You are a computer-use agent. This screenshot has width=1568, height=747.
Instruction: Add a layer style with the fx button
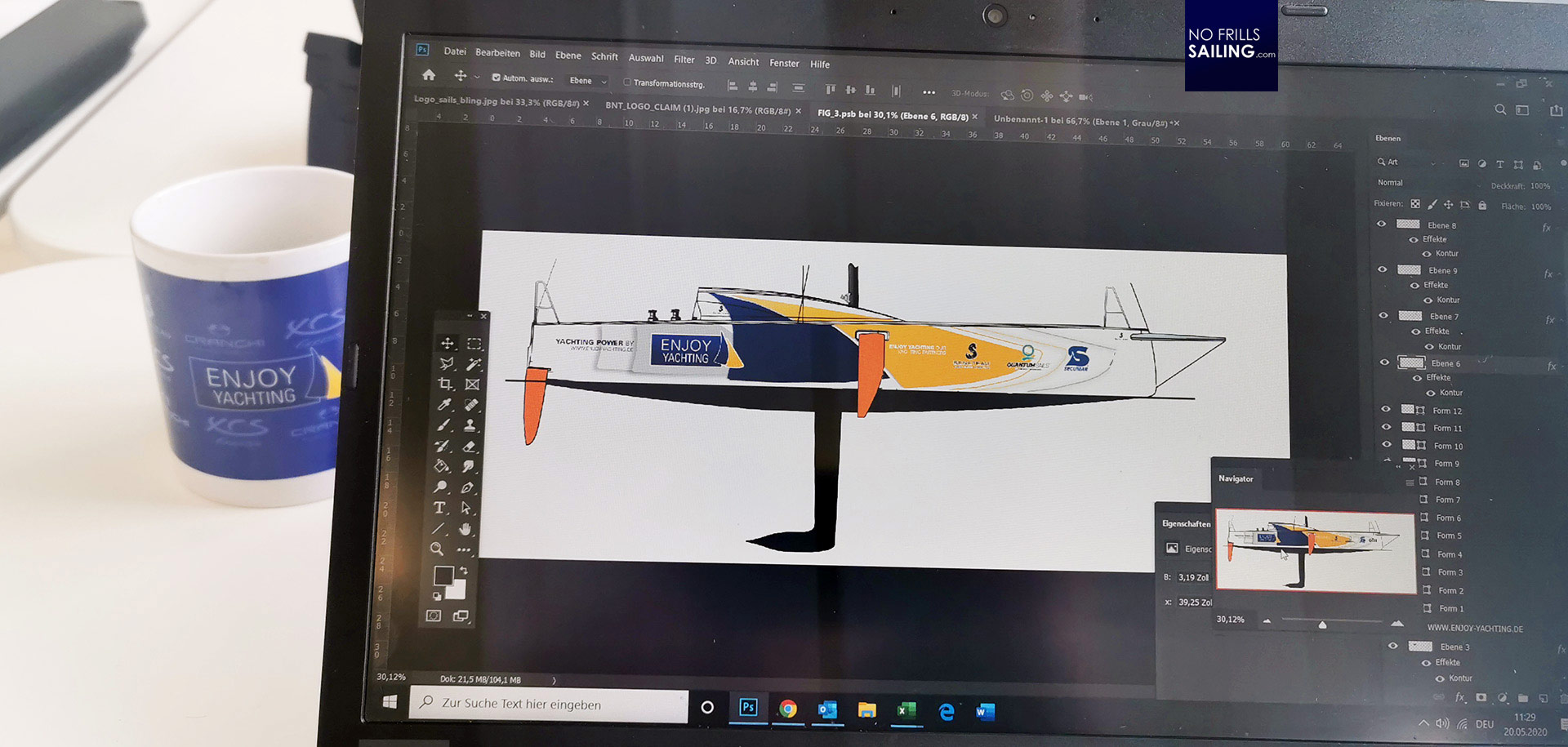pos(1460,697)
